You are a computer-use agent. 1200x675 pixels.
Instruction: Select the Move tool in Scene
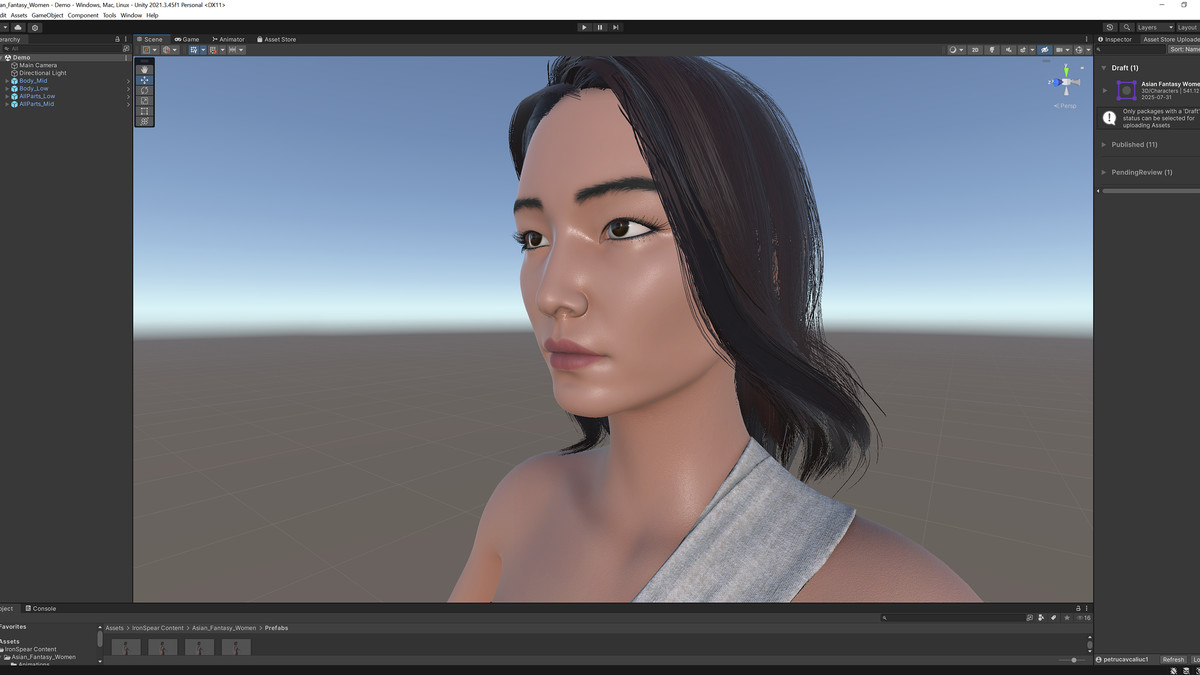[x=145, y=80]
